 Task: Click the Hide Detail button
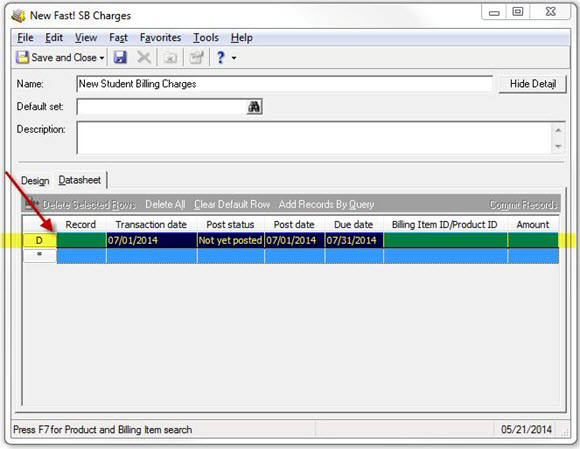[533, 84]
